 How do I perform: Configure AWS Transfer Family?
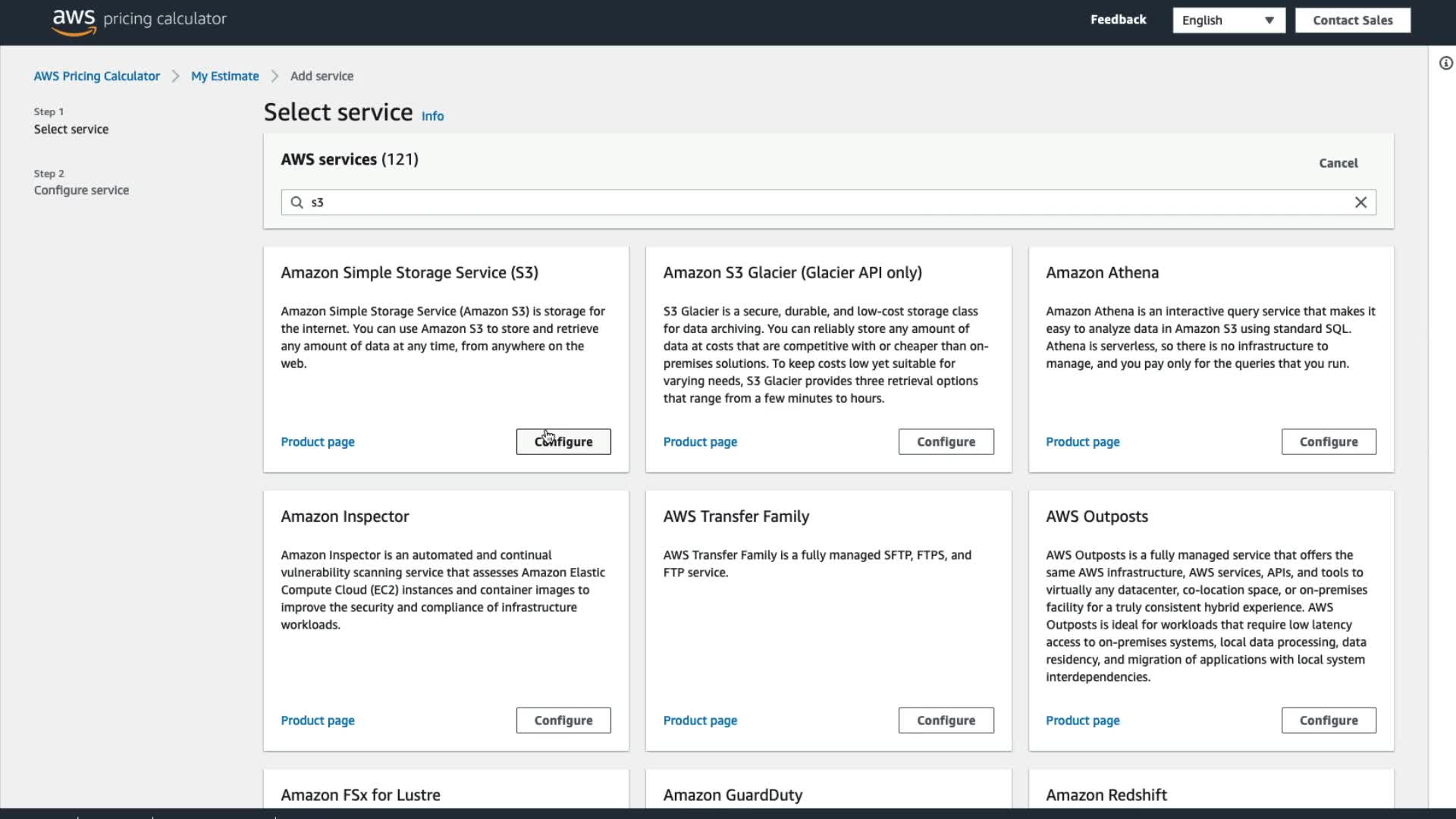click(946, 720)
